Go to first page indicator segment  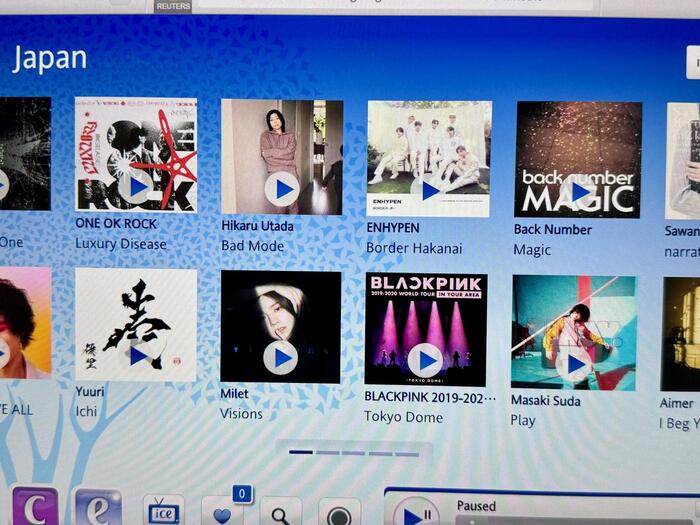coord(300,452)
